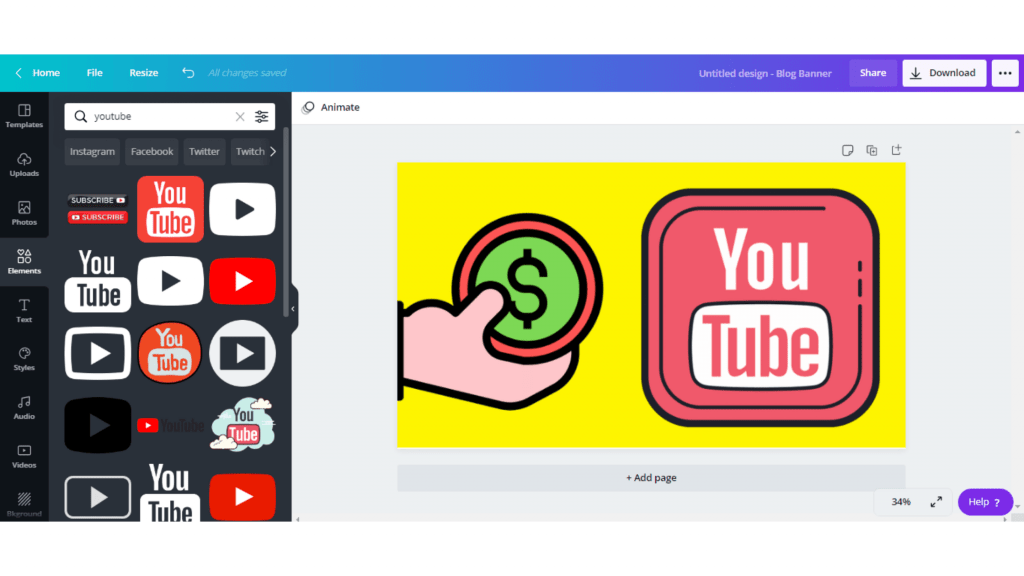This screenshot has width=1024, height=576.
Task: Click the Animate button label
Action: click(340, 107)
